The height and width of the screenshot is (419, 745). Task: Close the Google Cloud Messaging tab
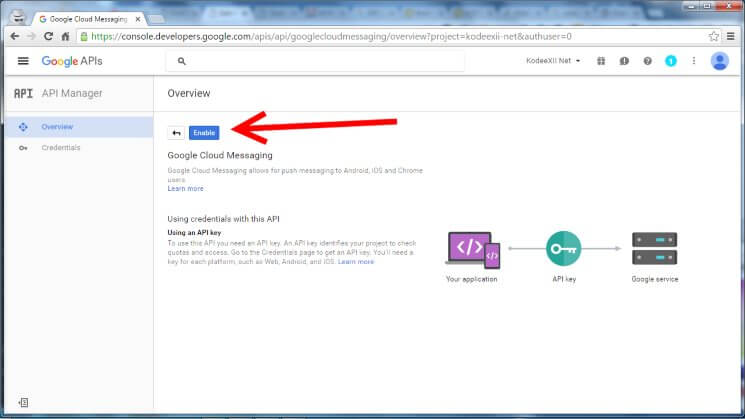click(x=138, y=19)
